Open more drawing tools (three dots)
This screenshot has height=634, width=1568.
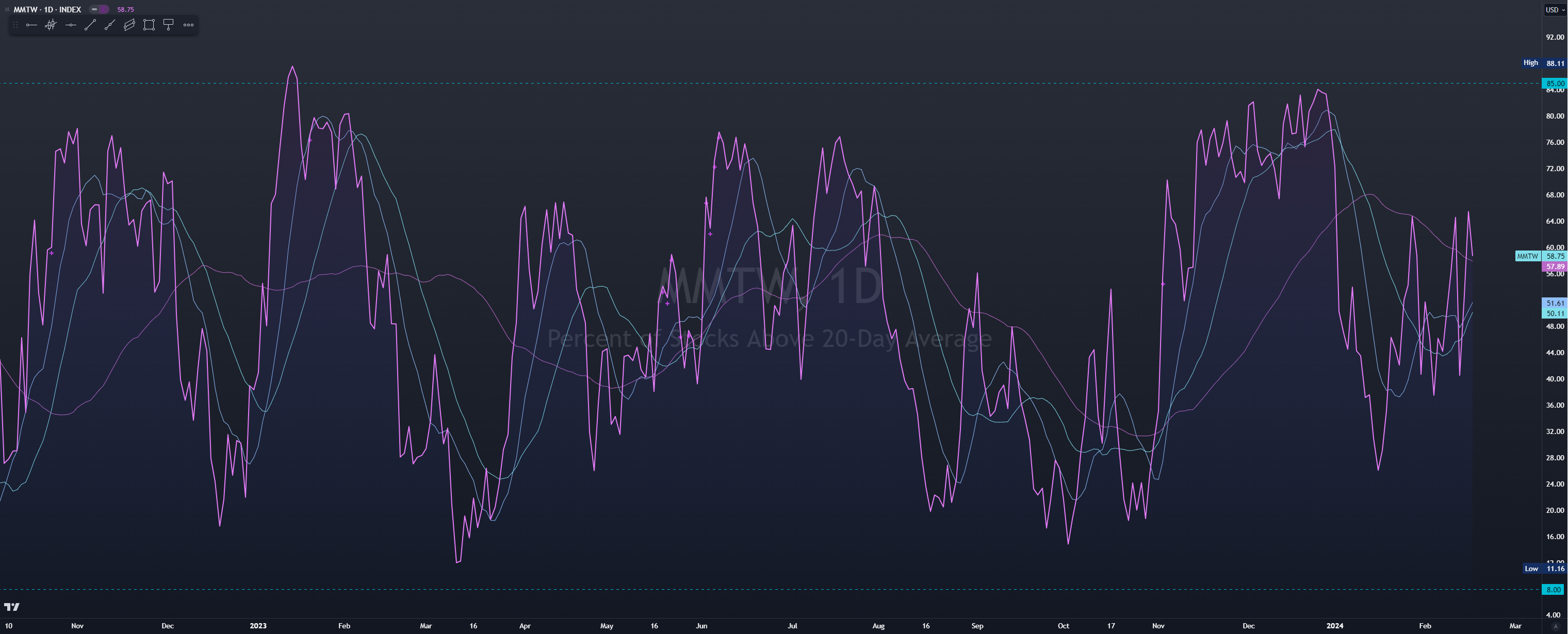[189, 25]
